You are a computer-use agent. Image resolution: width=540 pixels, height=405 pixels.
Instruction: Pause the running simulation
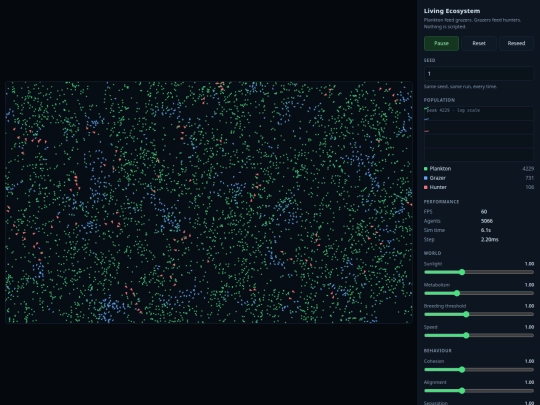(441, 43)
